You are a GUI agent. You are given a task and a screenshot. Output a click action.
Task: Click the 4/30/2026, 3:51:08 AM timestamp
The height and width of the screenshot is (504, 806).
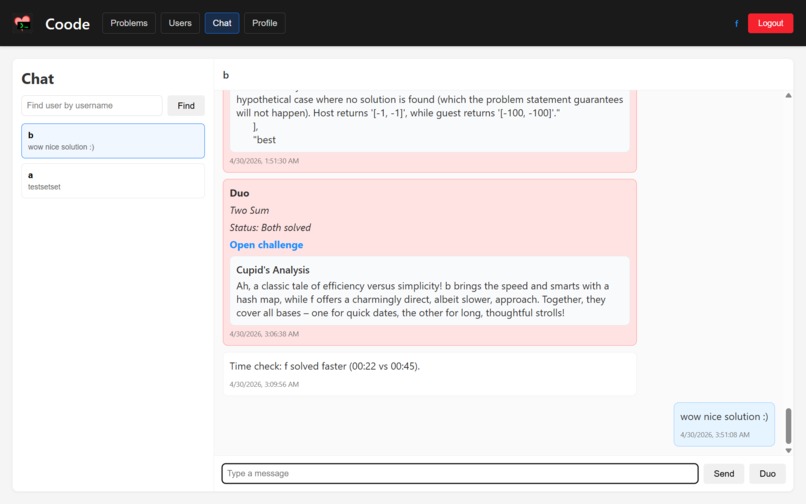tap(715, 435)
